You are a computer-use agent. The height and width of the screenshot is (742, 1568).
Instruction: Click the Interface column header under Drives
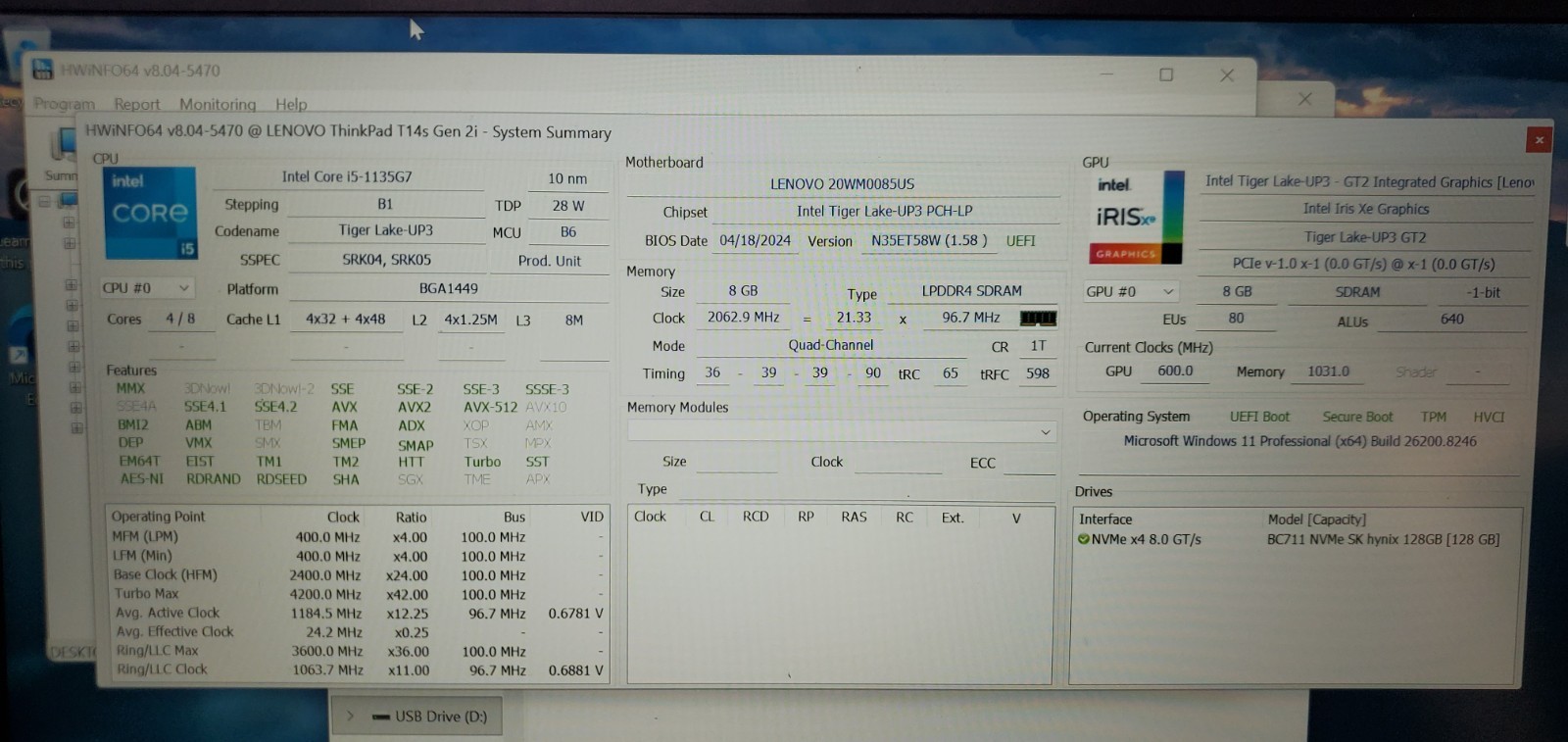pyautogui.click(x=1105, y=519)
